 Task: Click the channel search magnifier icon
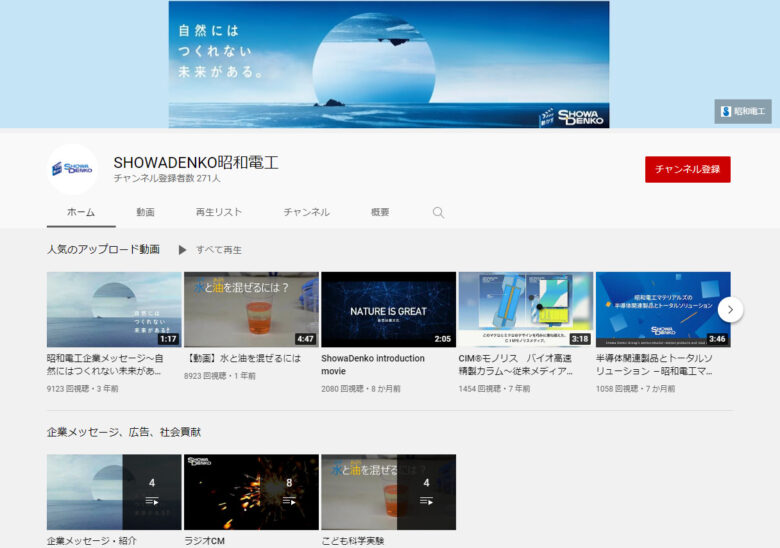tap(438, 213)
